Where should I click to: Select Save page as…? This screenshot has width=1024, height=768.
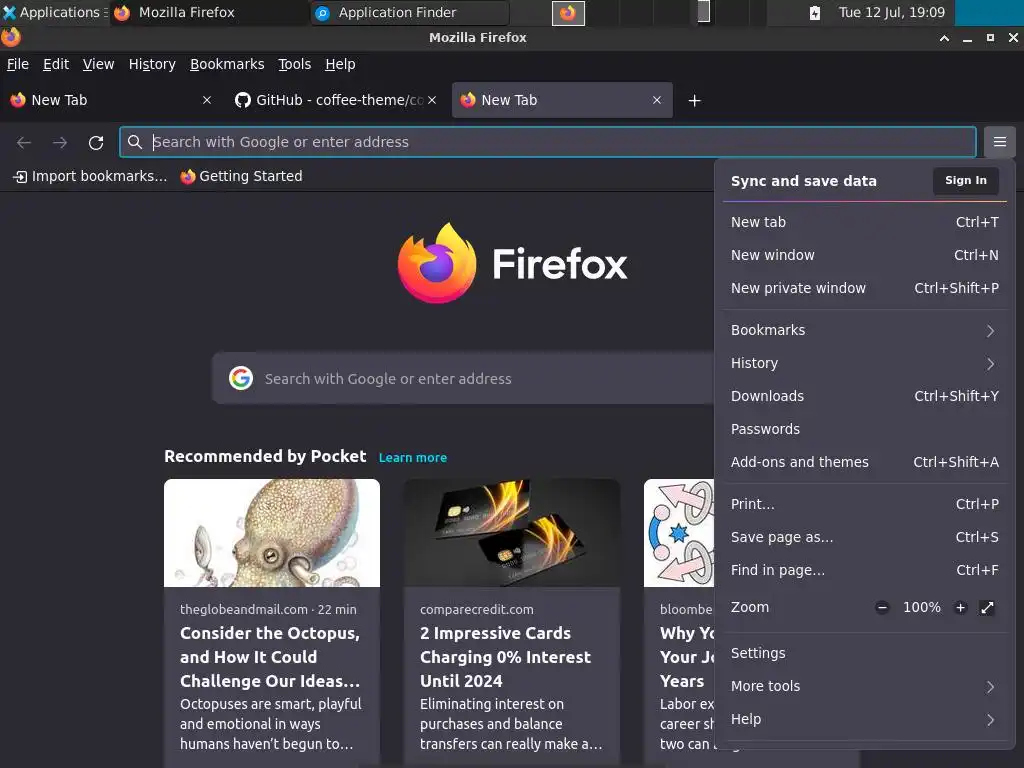865,537
